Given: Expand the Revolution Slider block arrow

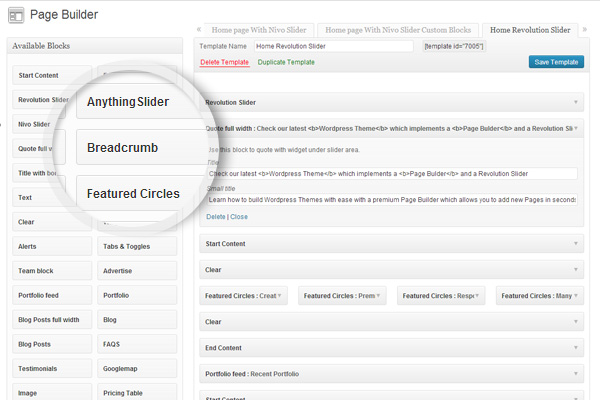Looking at the screenshot, I should 576,102.
